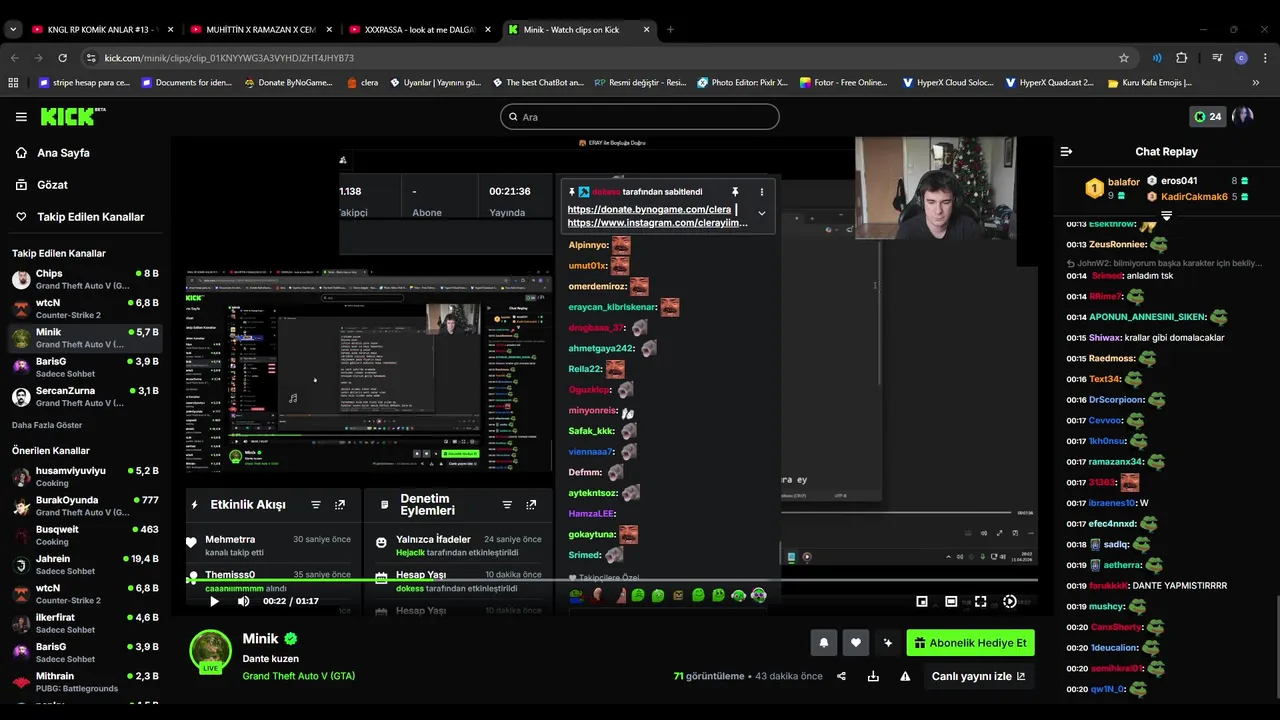Go back in the browser
This screenshot has height=720, width=1280.
[x=14, y=58]
